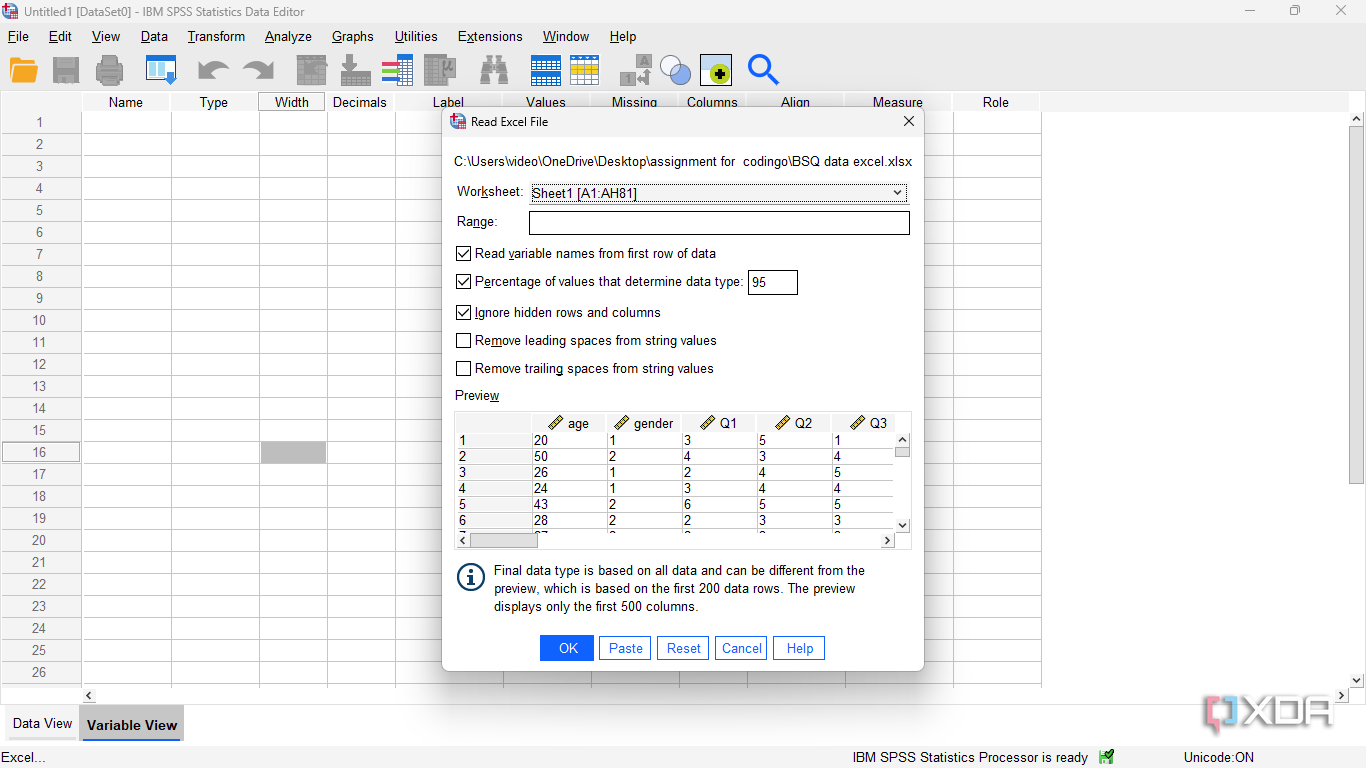Click the Use variable sets circles icon
This screenshot has width=1366, height=768.
676,70
